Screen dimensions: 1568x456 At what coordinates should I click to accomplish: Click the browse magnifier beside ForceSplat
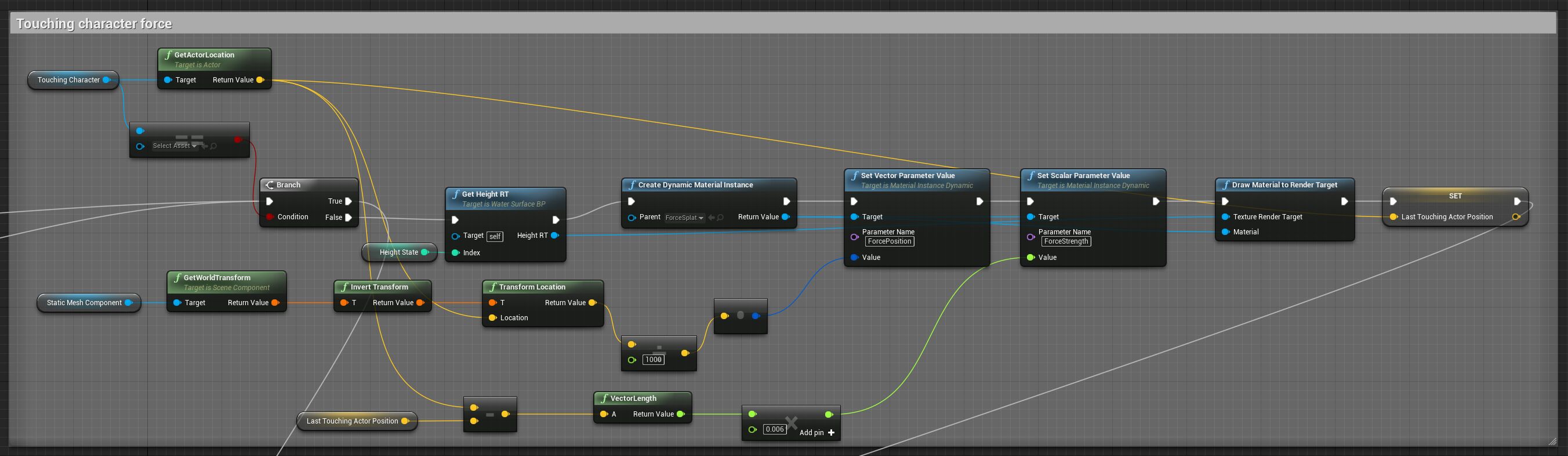(720, 218)
